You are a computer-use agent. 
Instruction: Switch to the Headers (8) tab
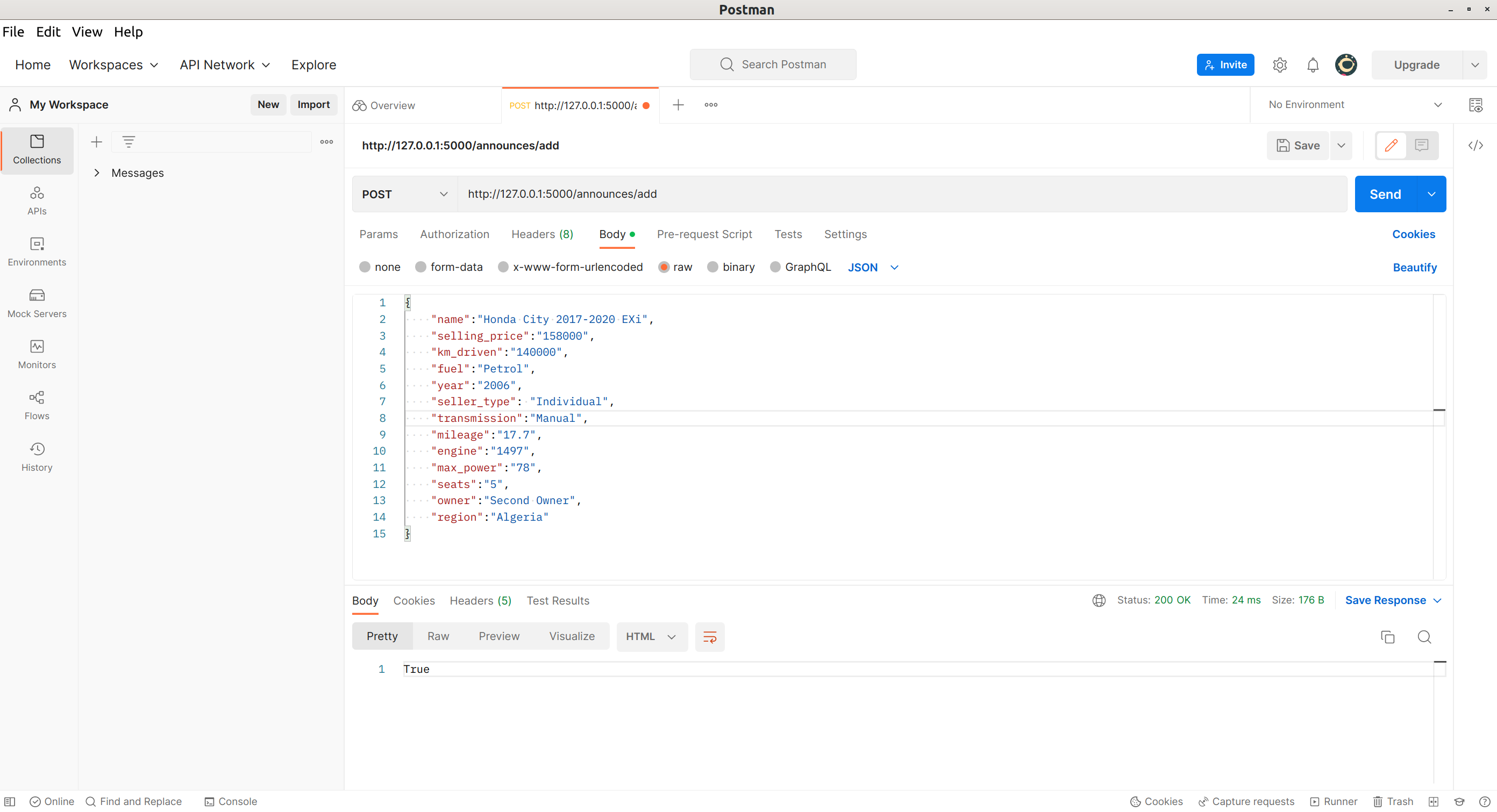coord(541,234)
